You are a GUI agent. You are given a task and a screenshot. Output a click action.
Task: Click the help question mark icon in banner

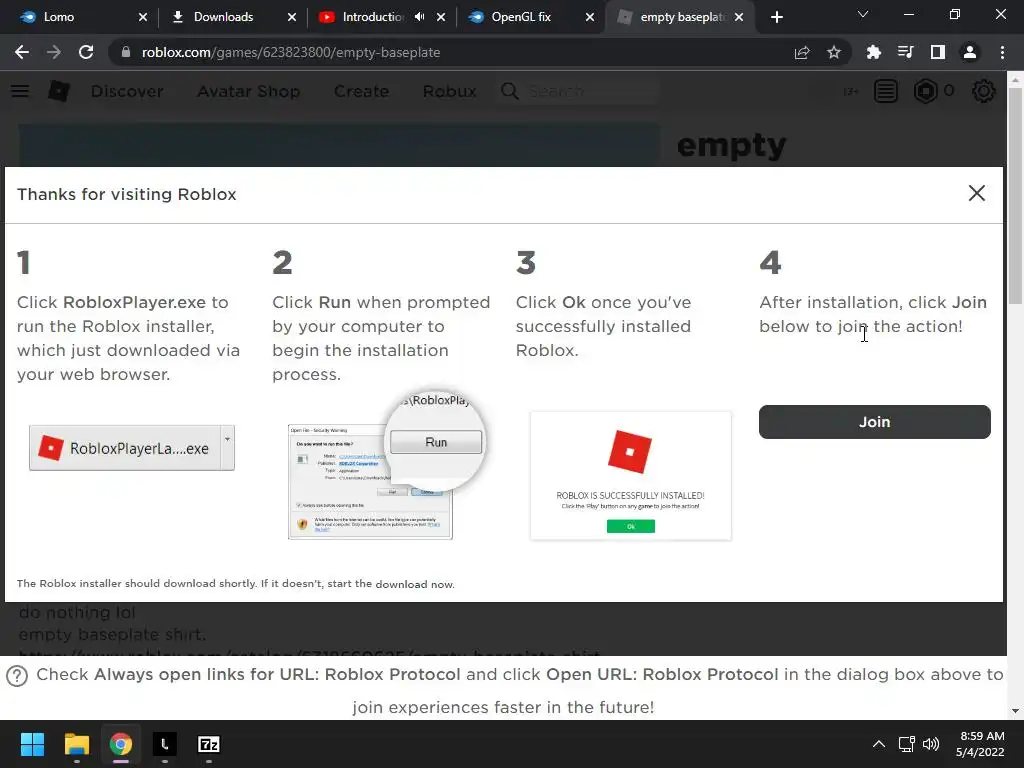coord(17,676)
